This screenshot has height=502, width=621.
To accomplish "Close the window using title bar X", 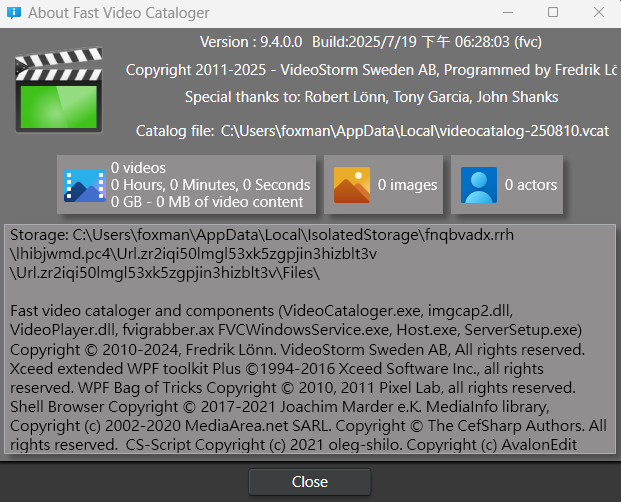I will [598, 13].
